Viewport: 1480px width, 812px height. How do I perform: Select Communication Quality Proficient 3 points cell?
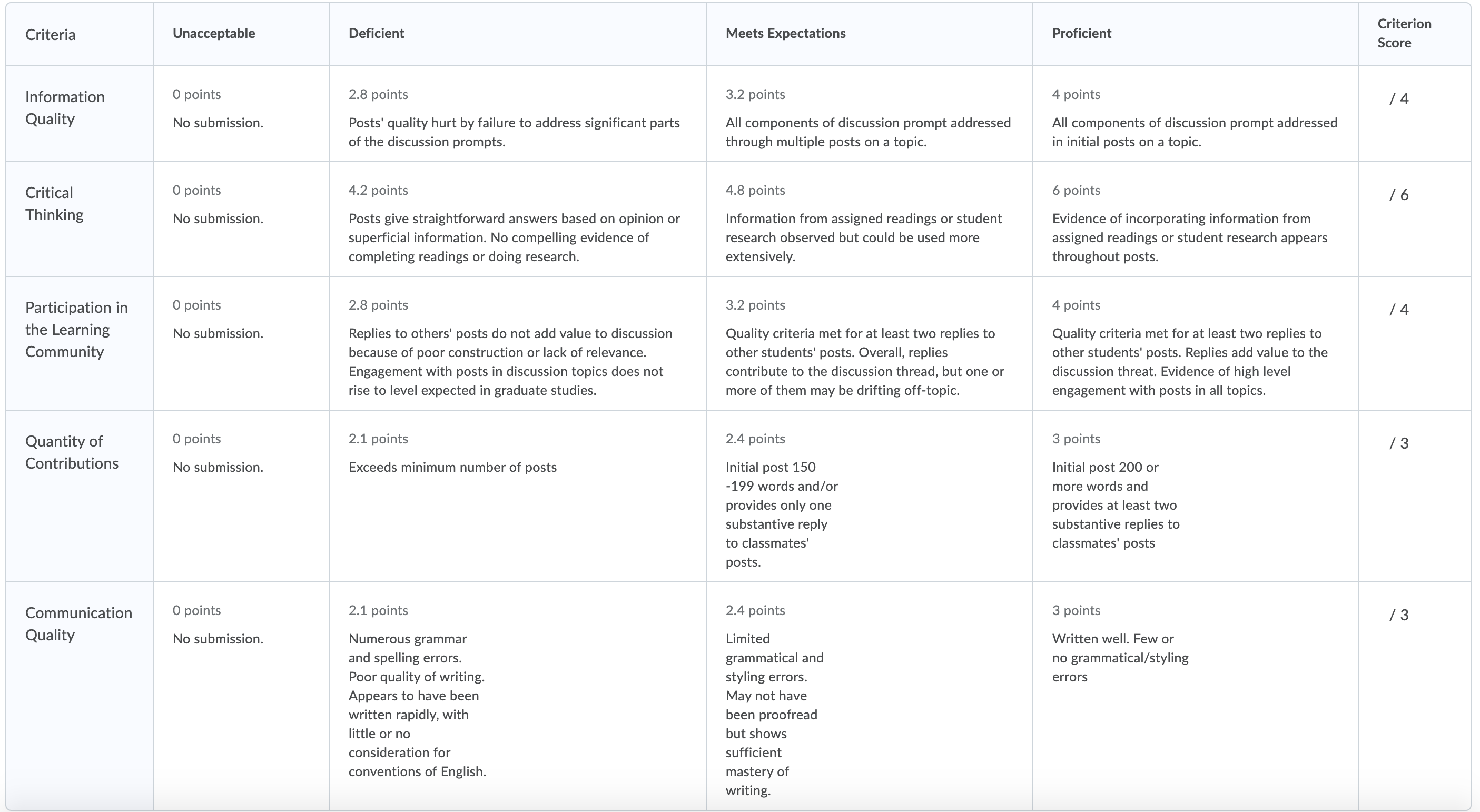pos(1195,696)
